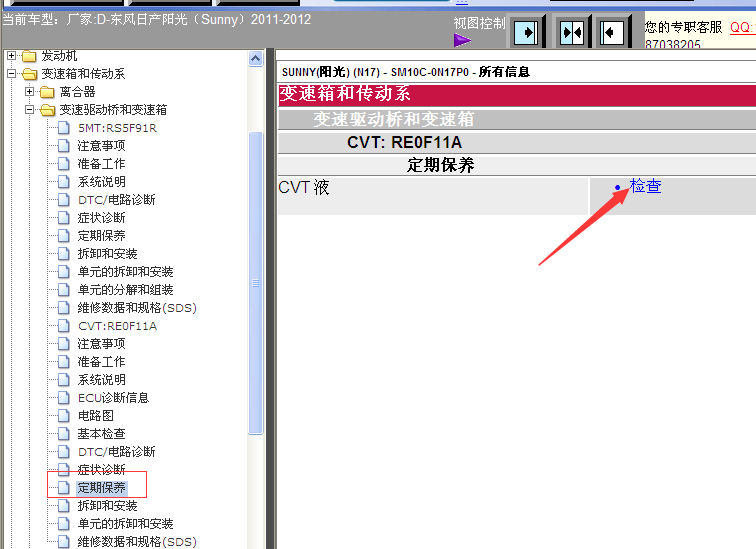This screenshot has width=756, height=549.
Task: Expand the 发动机 tree node
Action: [x=12, y=55]
